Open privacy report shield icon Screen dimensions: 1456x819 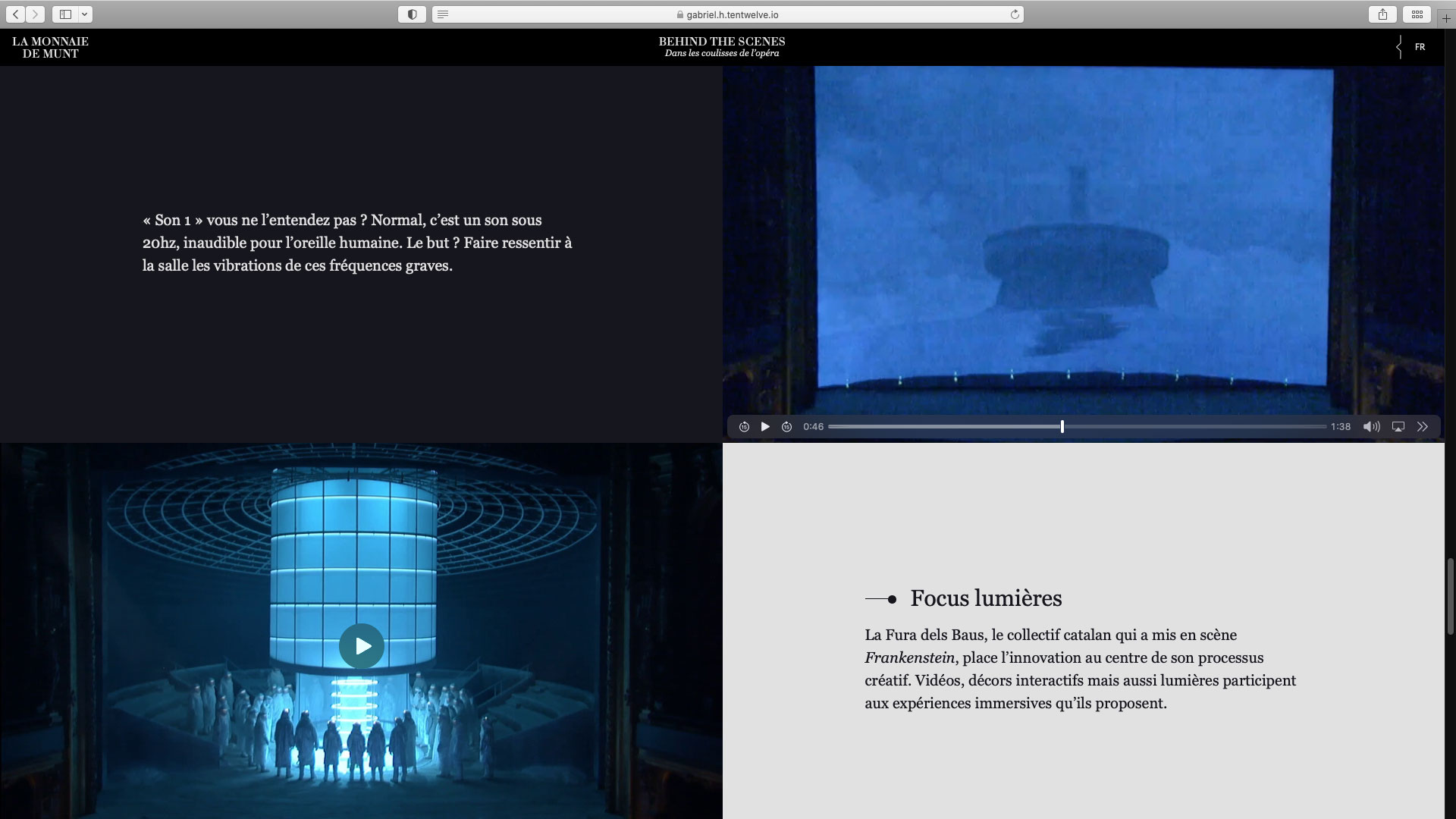412,14
